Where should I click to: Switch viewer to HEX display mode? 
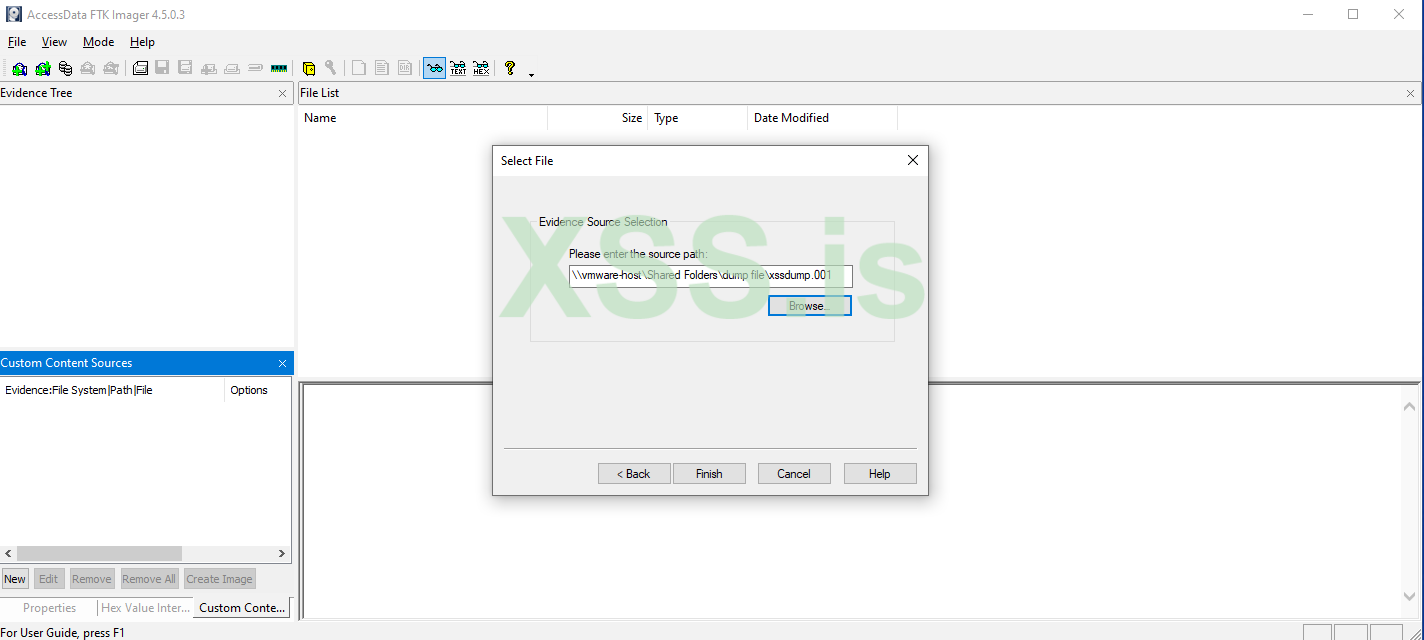[481, 67]
